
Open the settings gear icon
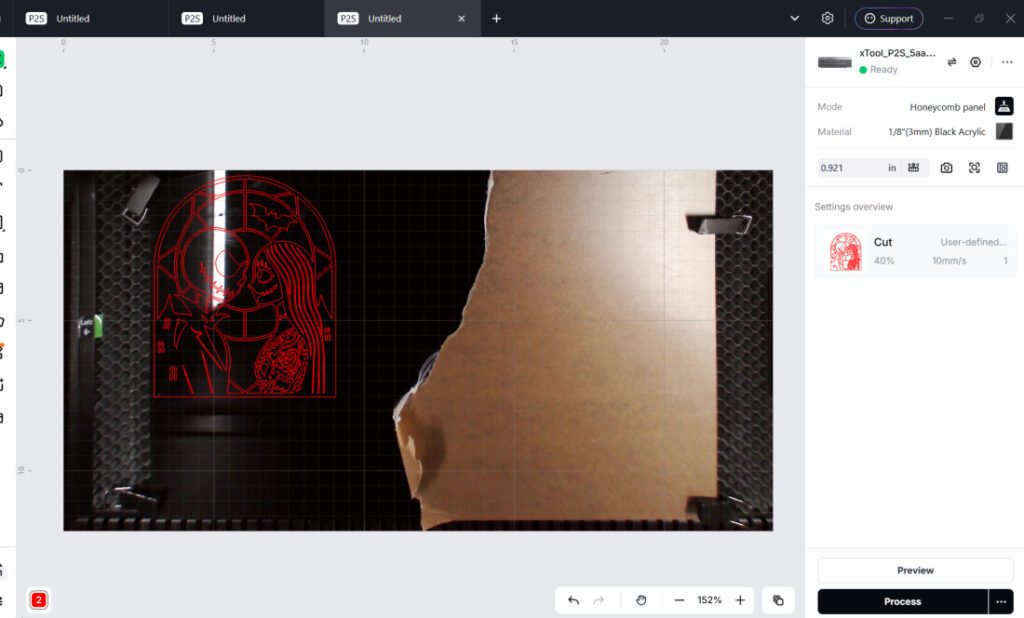827,18
